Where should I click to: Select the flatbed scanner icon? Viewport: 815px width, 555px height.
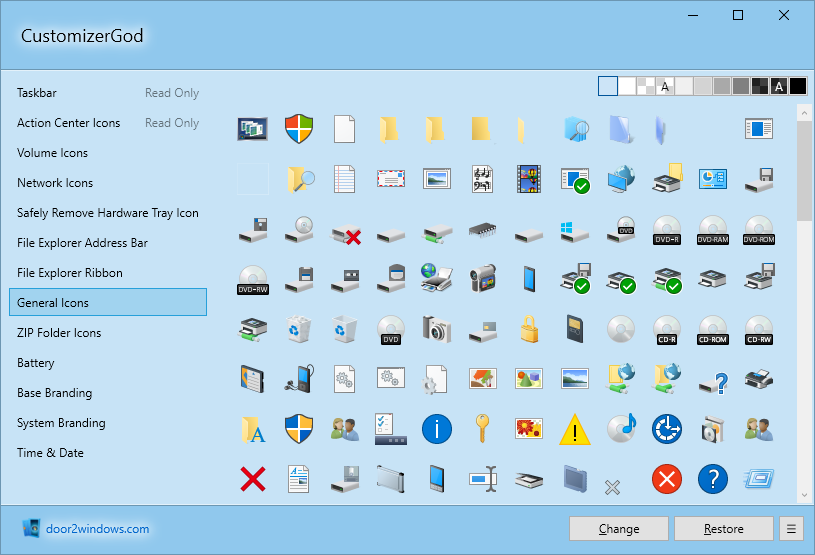pyautogui.click(x=529, y=481)
